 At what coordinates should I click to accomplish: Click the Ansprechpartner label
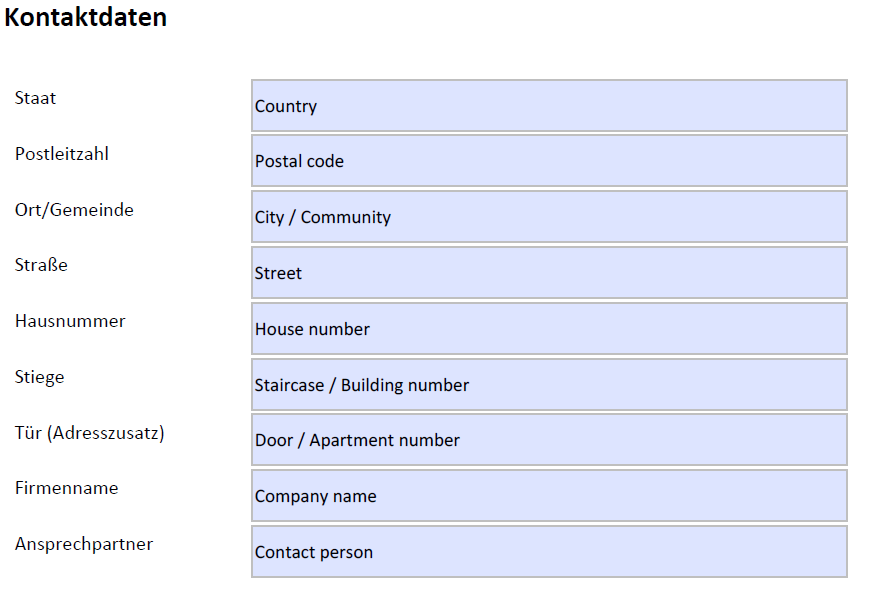point(84,544)
